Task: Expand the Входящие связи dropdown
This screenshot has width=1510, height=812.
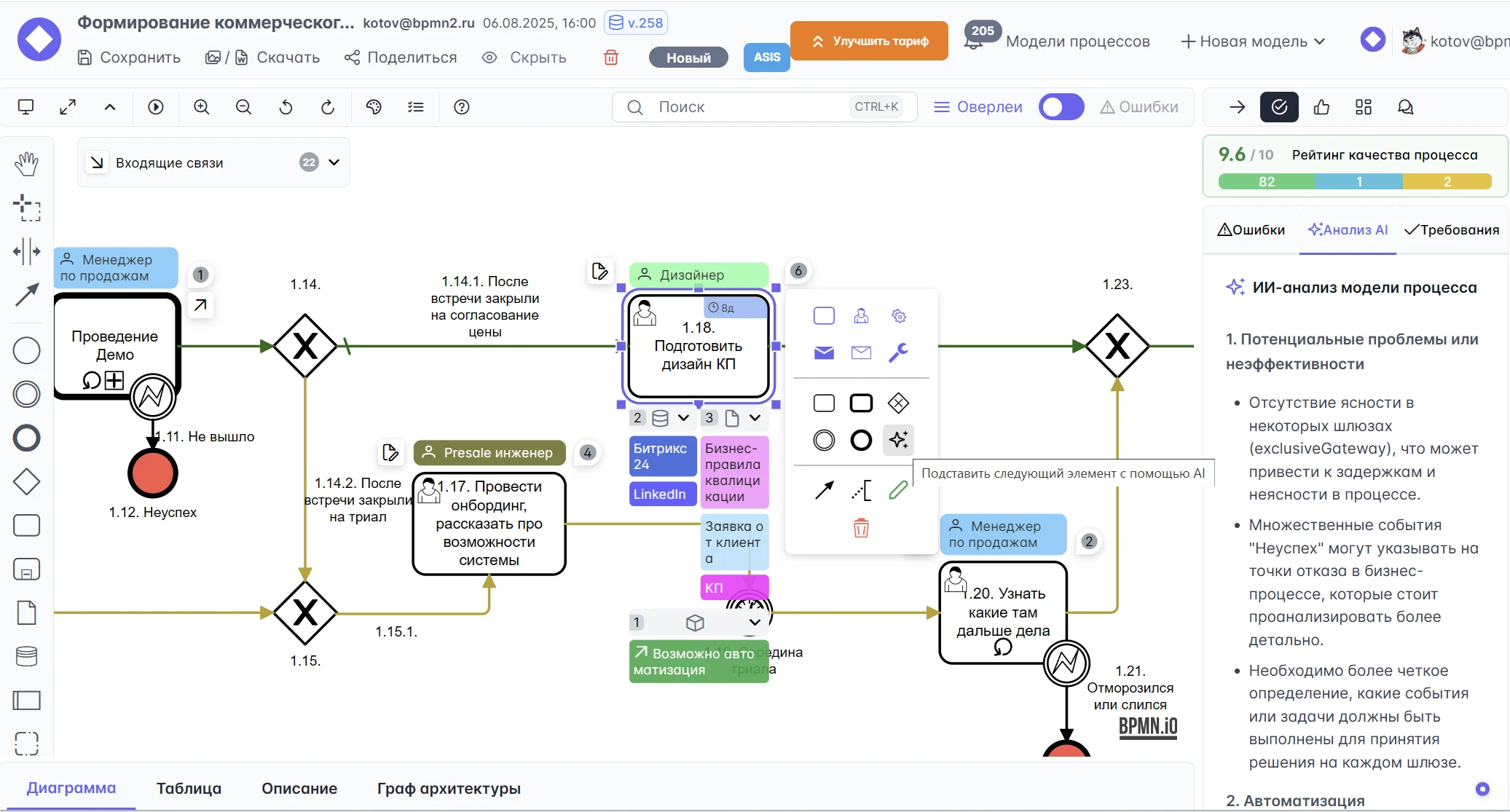Action: pyautogui.click(x=334, y=162)
